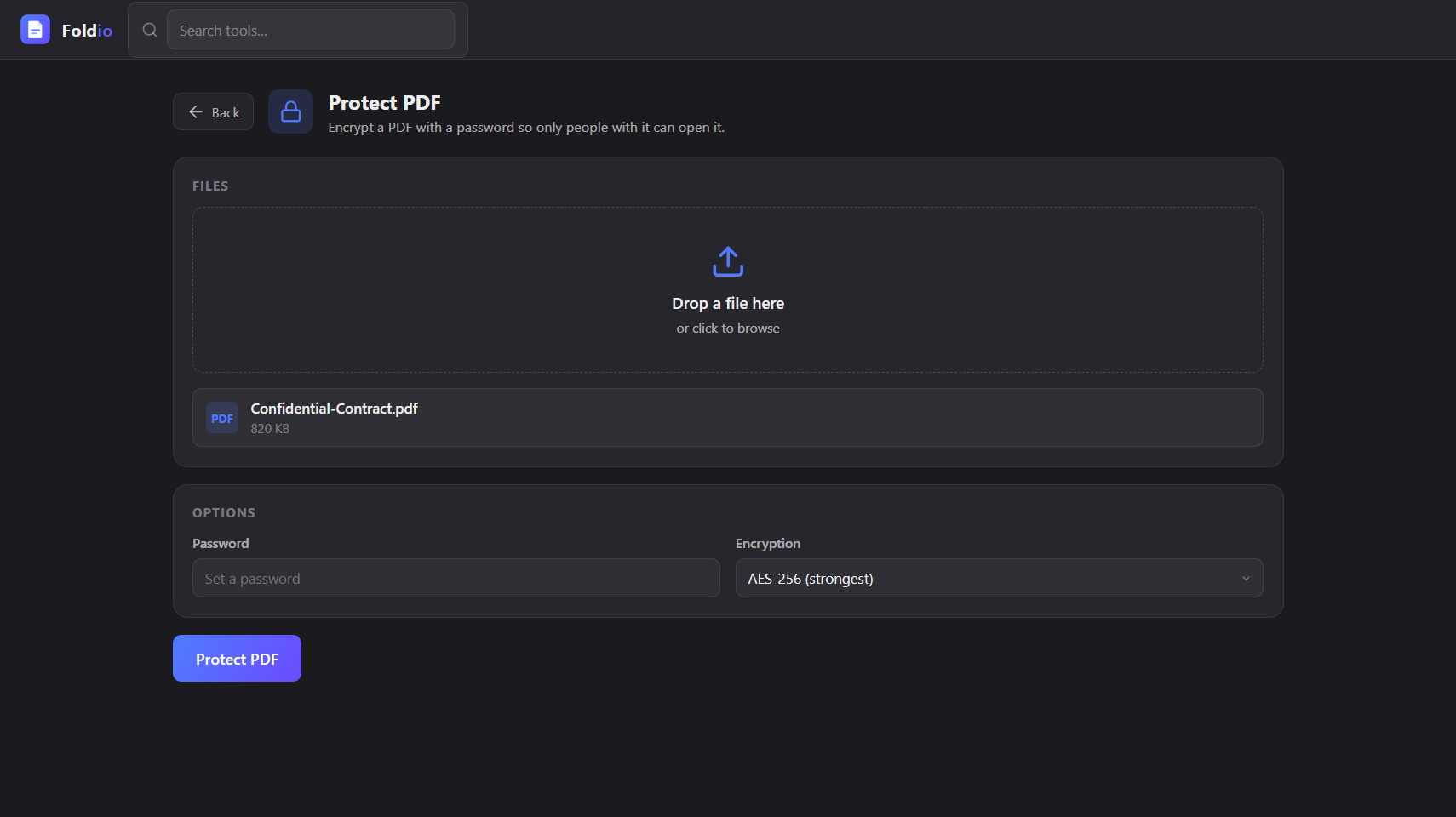1456x817 pixels.
Task: Focus the Set a password field
Action: pos(456,578)
